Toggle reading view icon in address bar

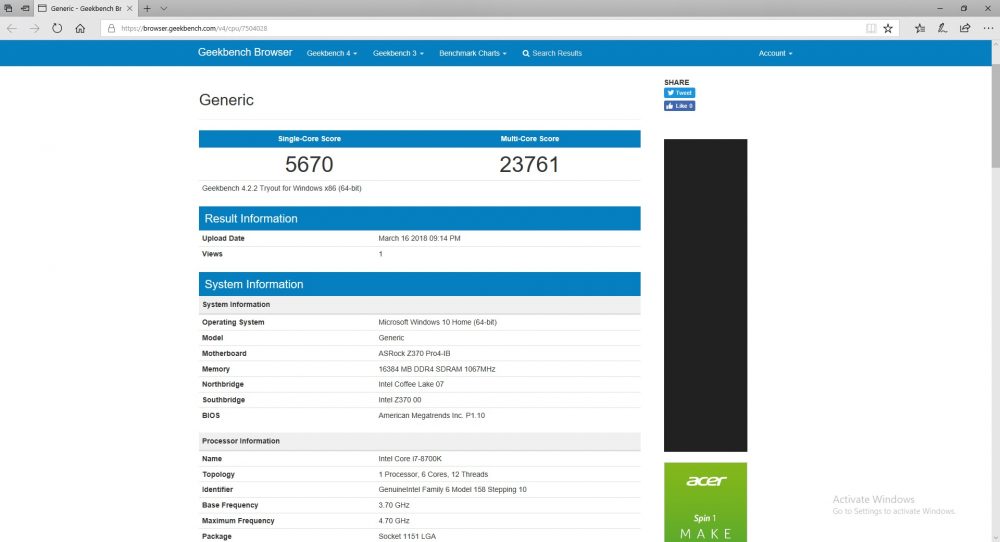[x=871, y=28]
